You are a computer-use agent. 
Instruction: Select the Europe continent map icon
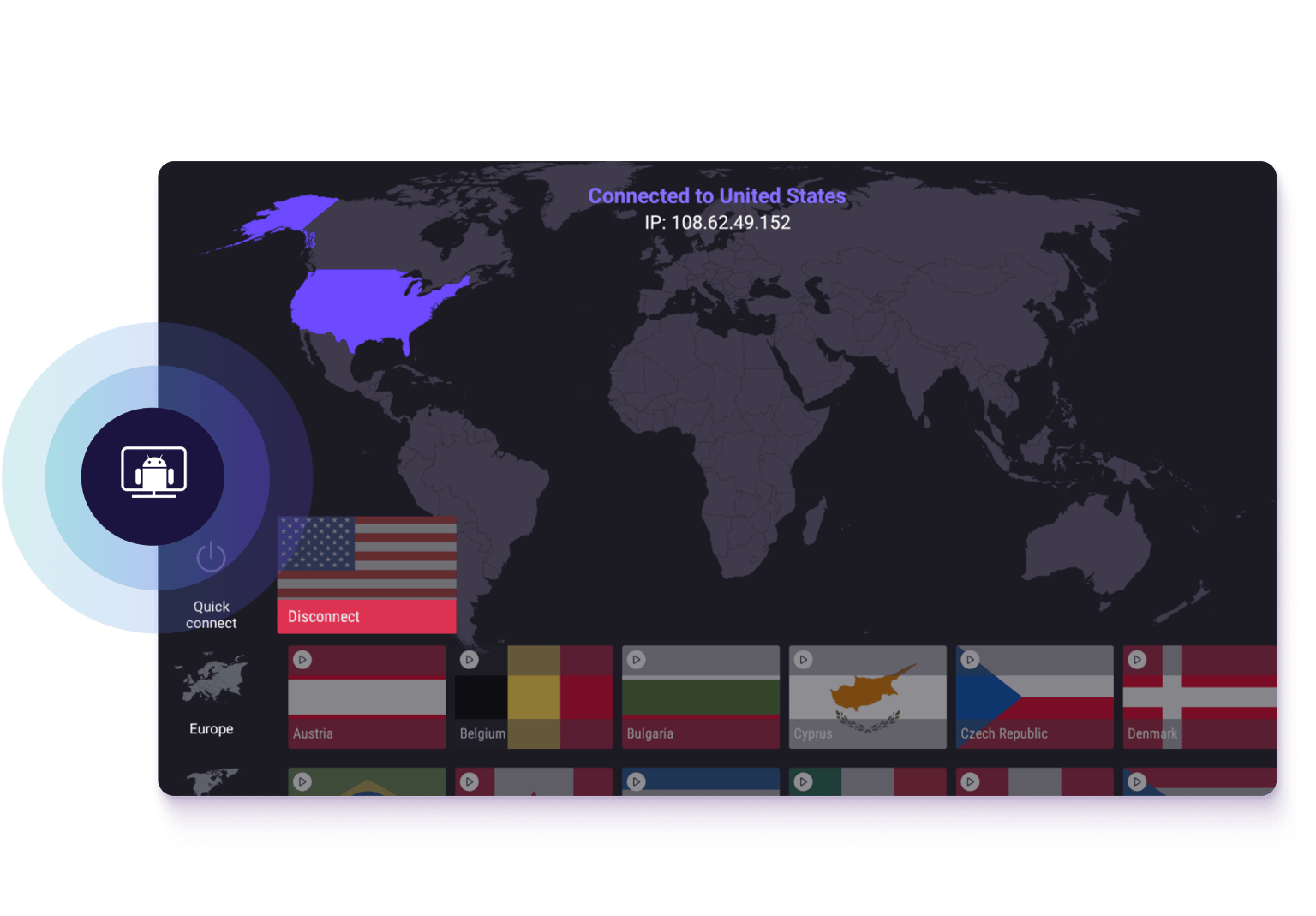[213, 680]
